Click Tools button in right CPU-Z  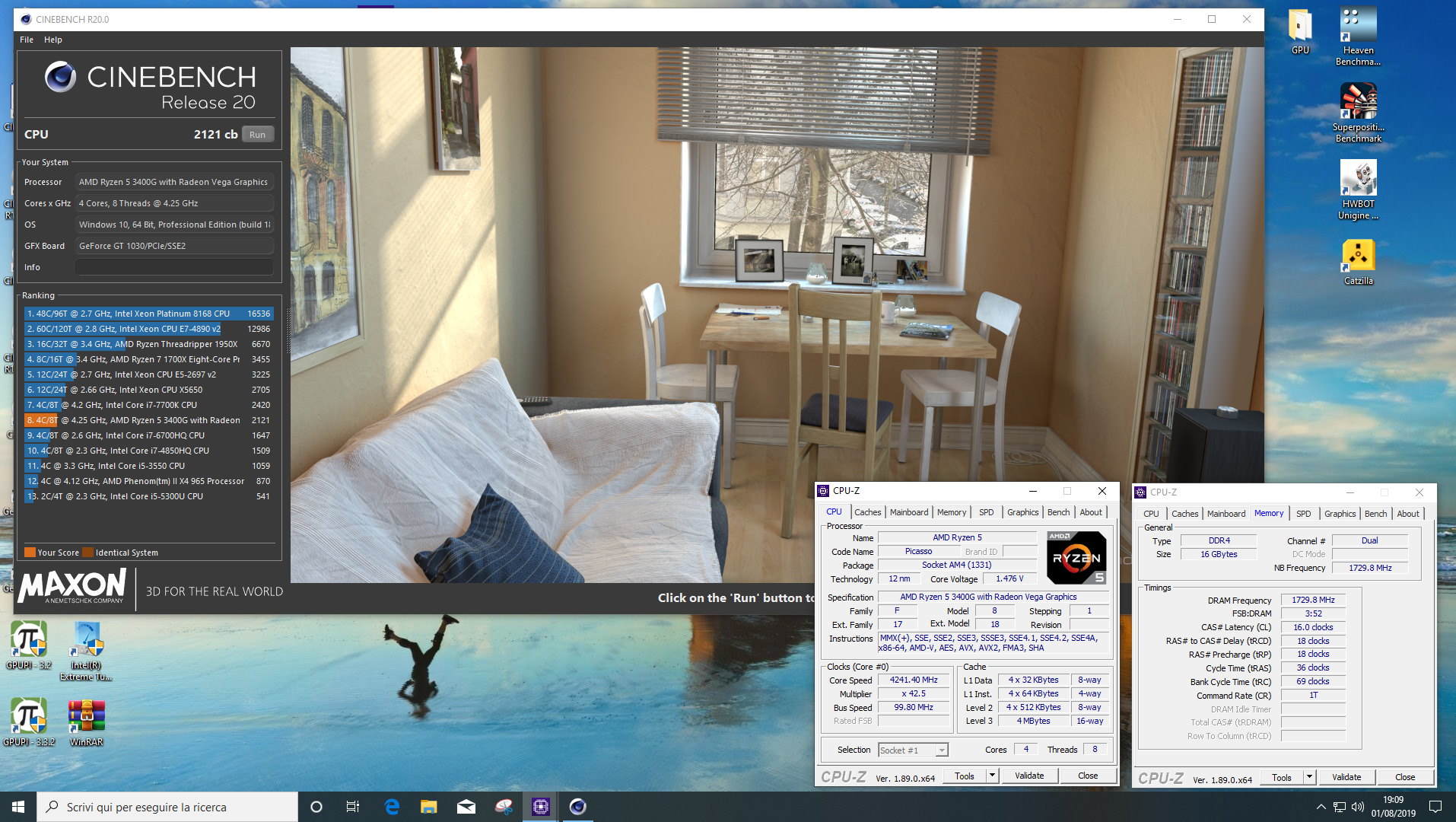(1282, 777)
